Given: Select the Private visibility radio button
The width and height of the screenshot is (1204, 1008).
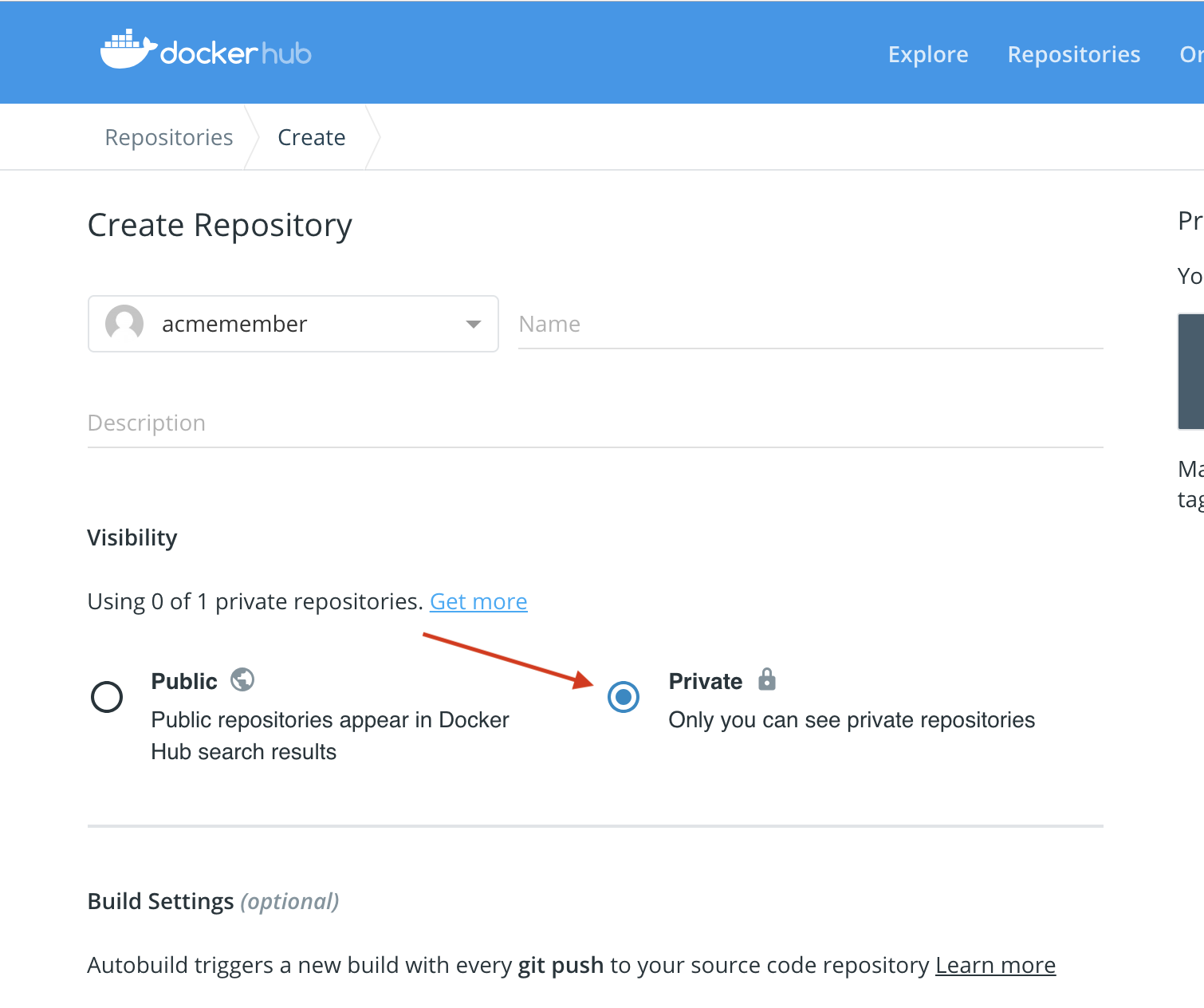Looking at the screenshot, I should coord(624,697).
